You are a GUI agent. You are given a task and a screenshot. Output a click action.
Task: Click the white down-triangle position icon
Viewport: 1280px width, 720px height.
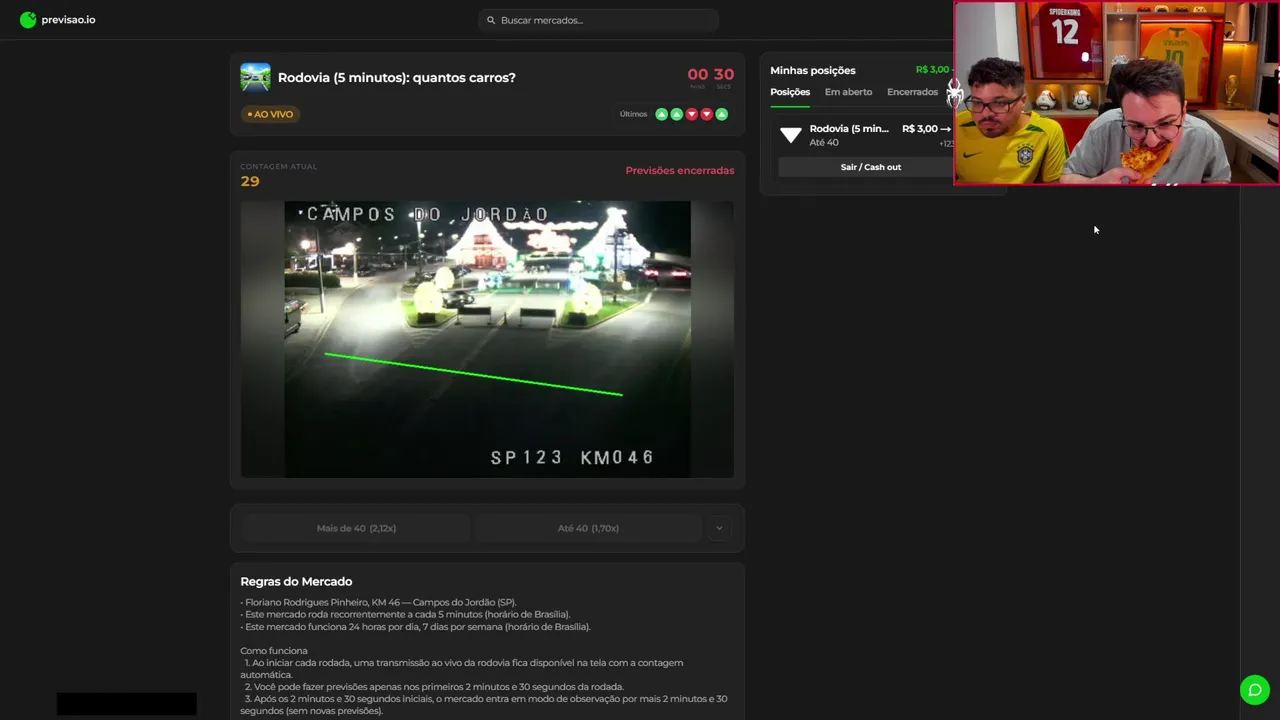(x=791, y=134)
